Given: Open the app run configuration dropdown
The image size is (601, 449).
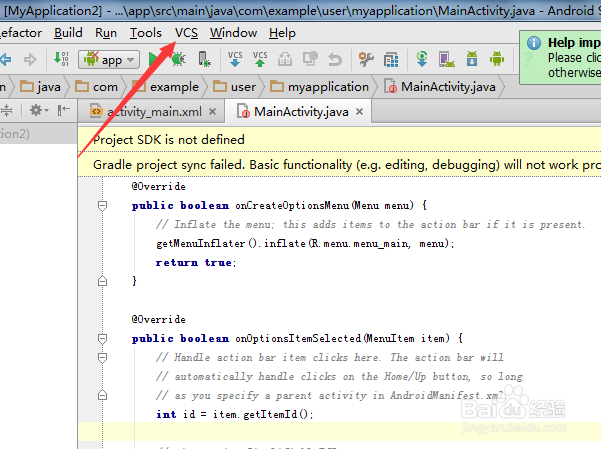Looking at the screenshot, I should pos(109,60).
